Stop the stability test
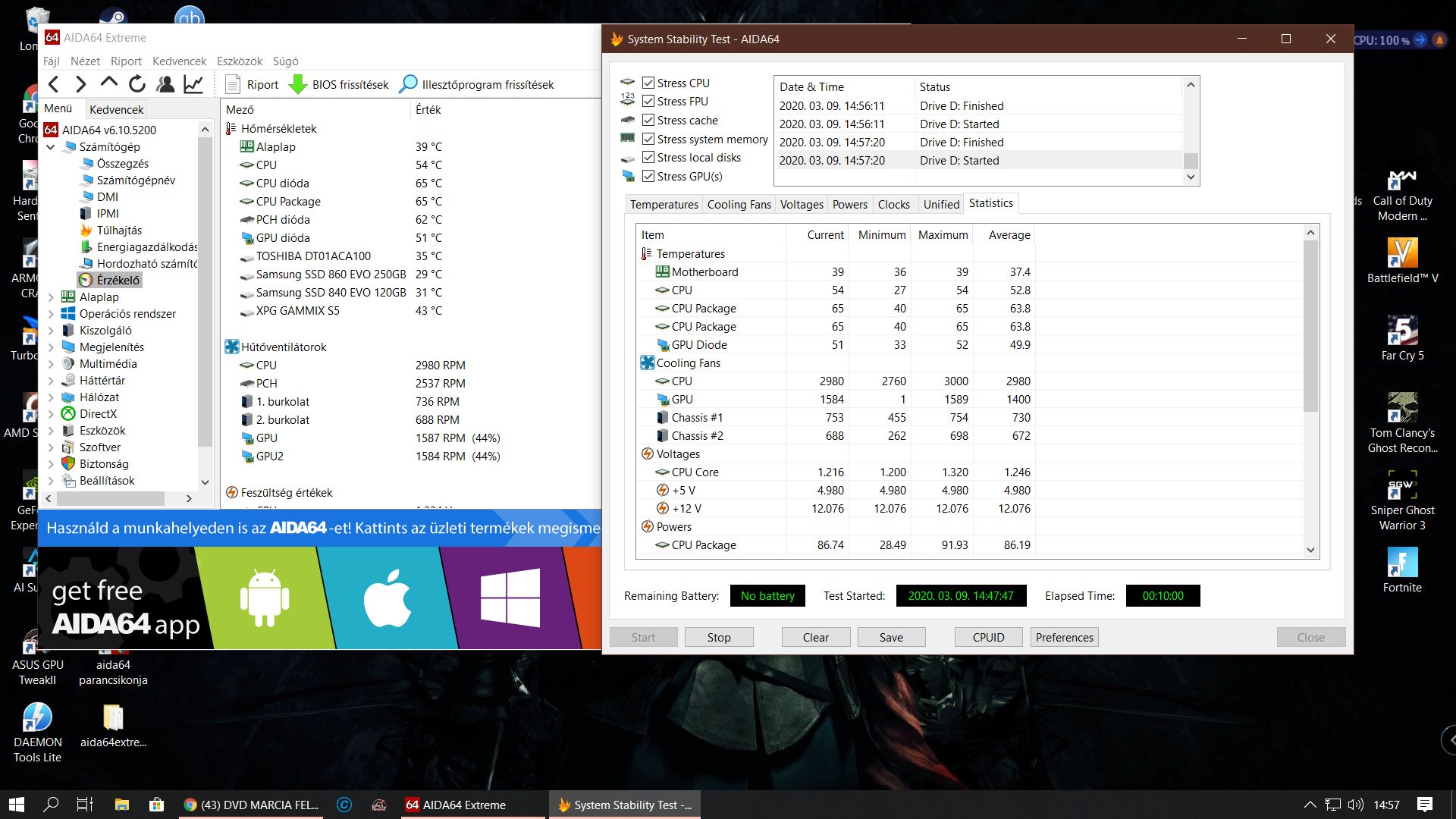Viewport: 1456px width, 819px height. point(719,637)
